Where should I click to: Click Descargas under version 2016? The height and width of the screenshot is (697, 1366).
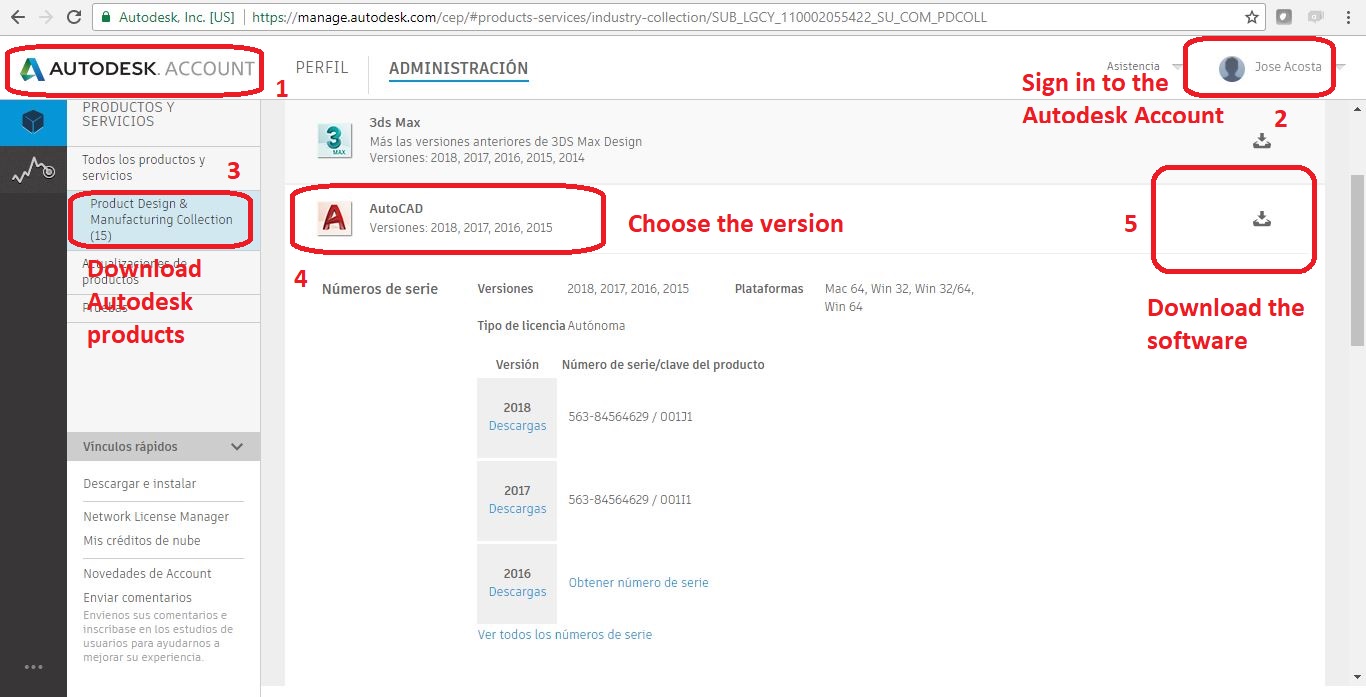click(x=518, y=592)
